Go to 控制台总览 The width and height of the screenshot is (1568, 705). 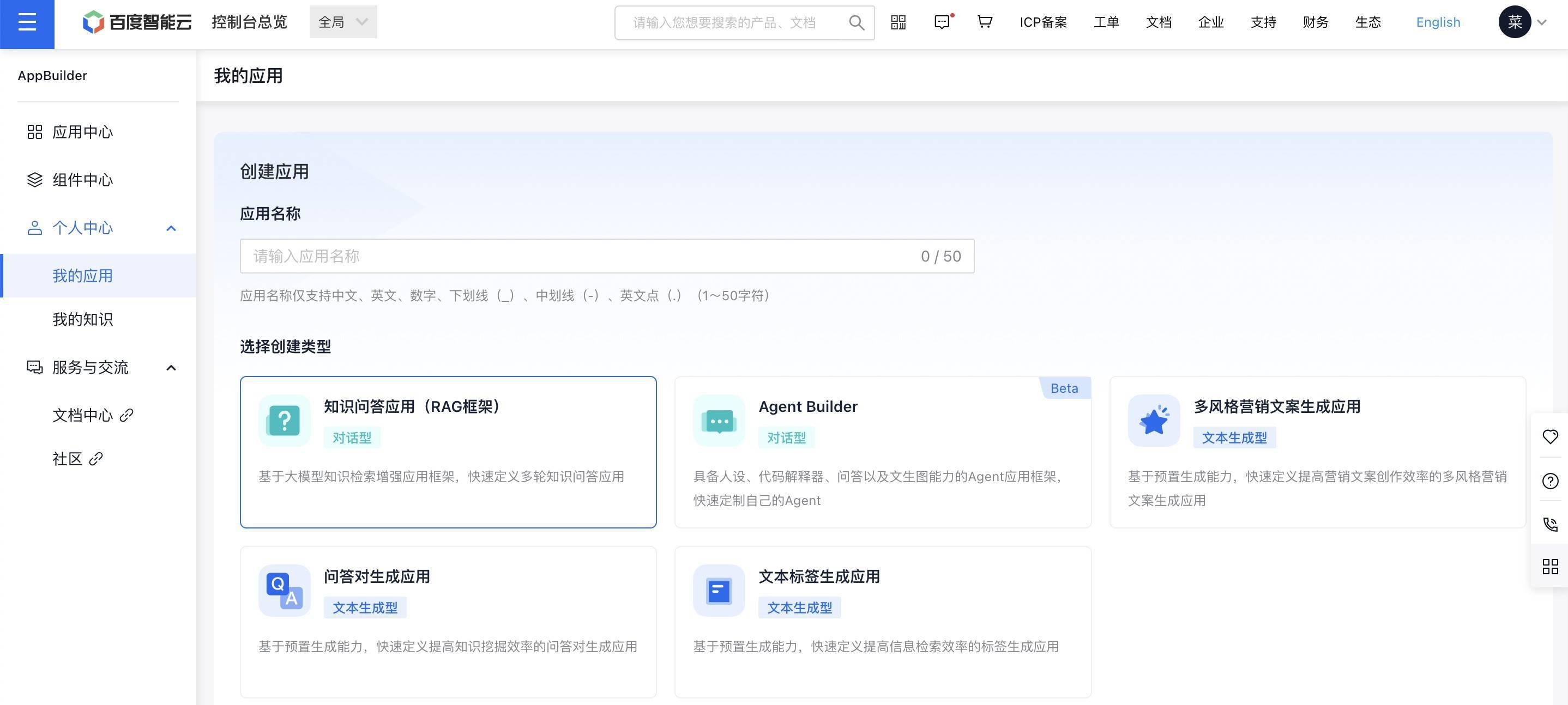[x=250, y=22]
